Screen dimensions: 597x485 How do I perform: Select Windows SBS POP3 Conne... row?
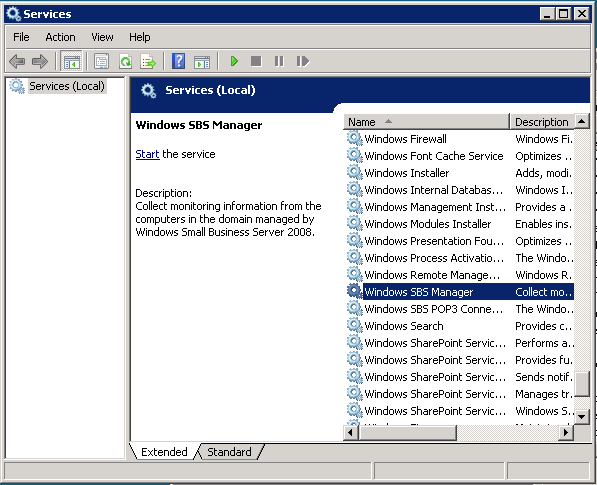click(460, 309)
